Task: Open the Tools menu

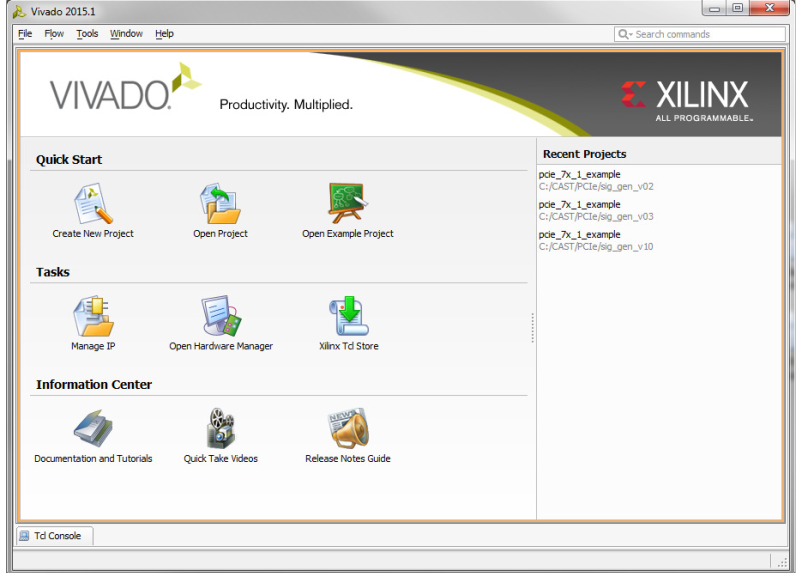Action: pyautogui.click(x=87, y=34)
